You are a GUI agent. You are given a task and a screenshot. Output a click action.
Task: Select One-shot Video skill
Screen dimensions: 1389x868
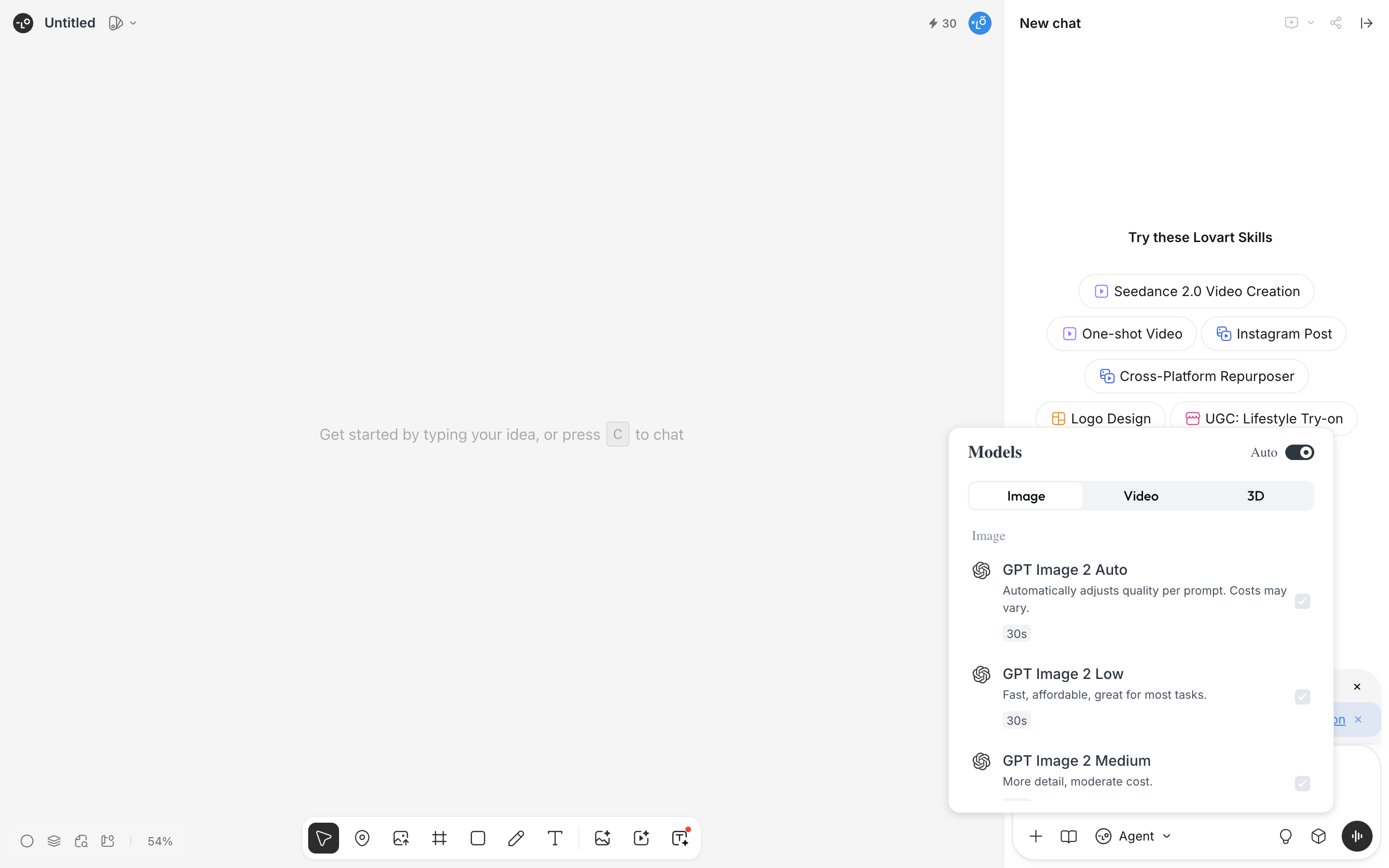pos(1121,334)
